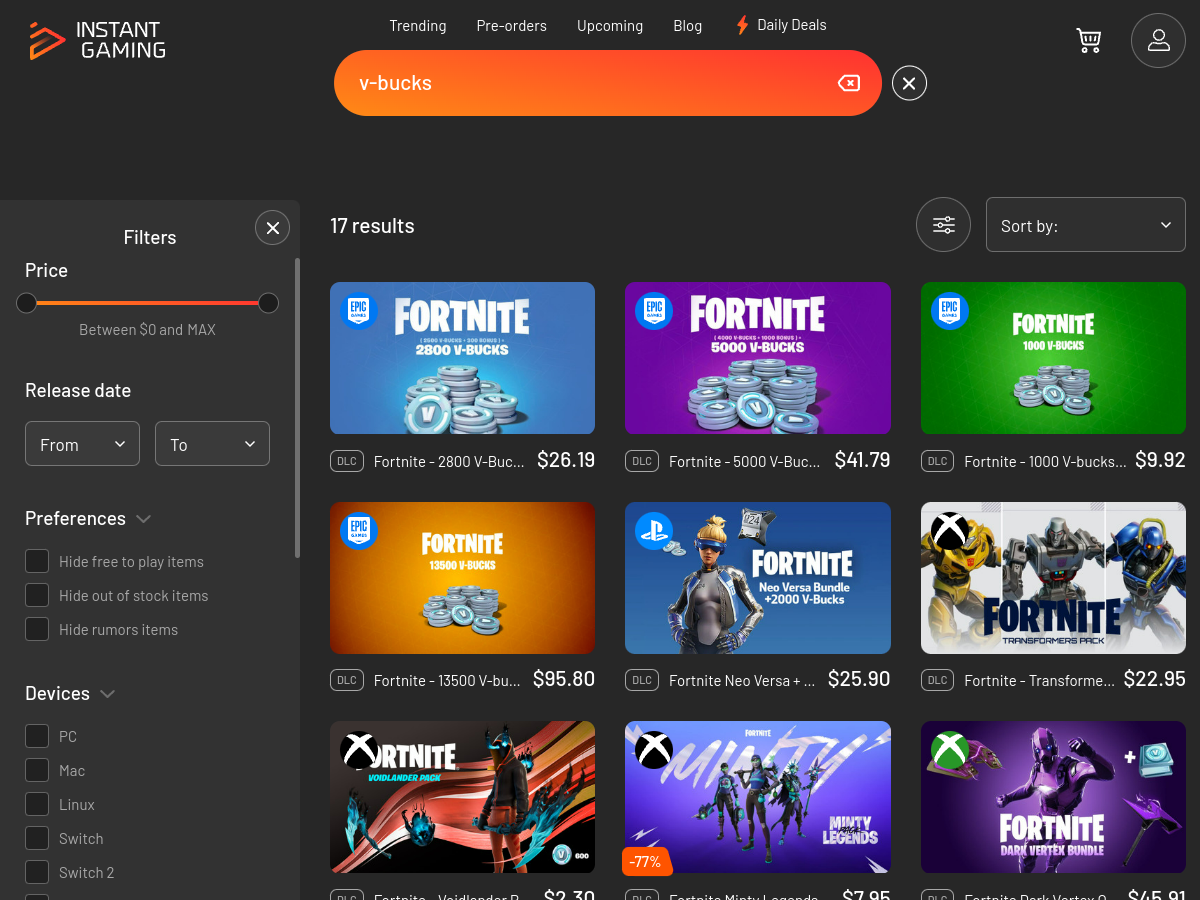Clear the v-bucks search text
Image resolution: width=1200 pixels, height=900 pixels.
[848, 83]
